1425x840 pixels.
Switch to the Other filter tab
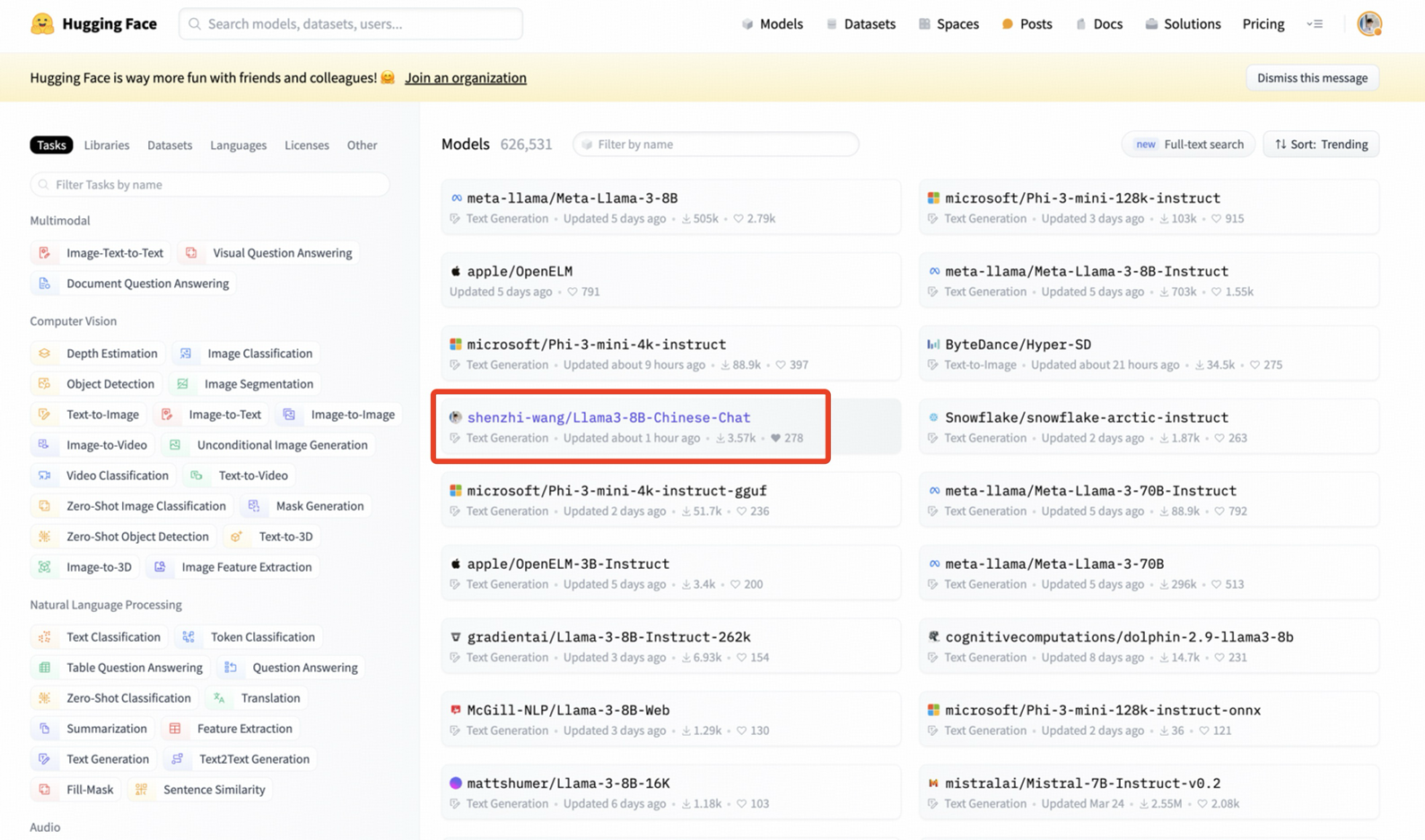[x=363, y=145]
